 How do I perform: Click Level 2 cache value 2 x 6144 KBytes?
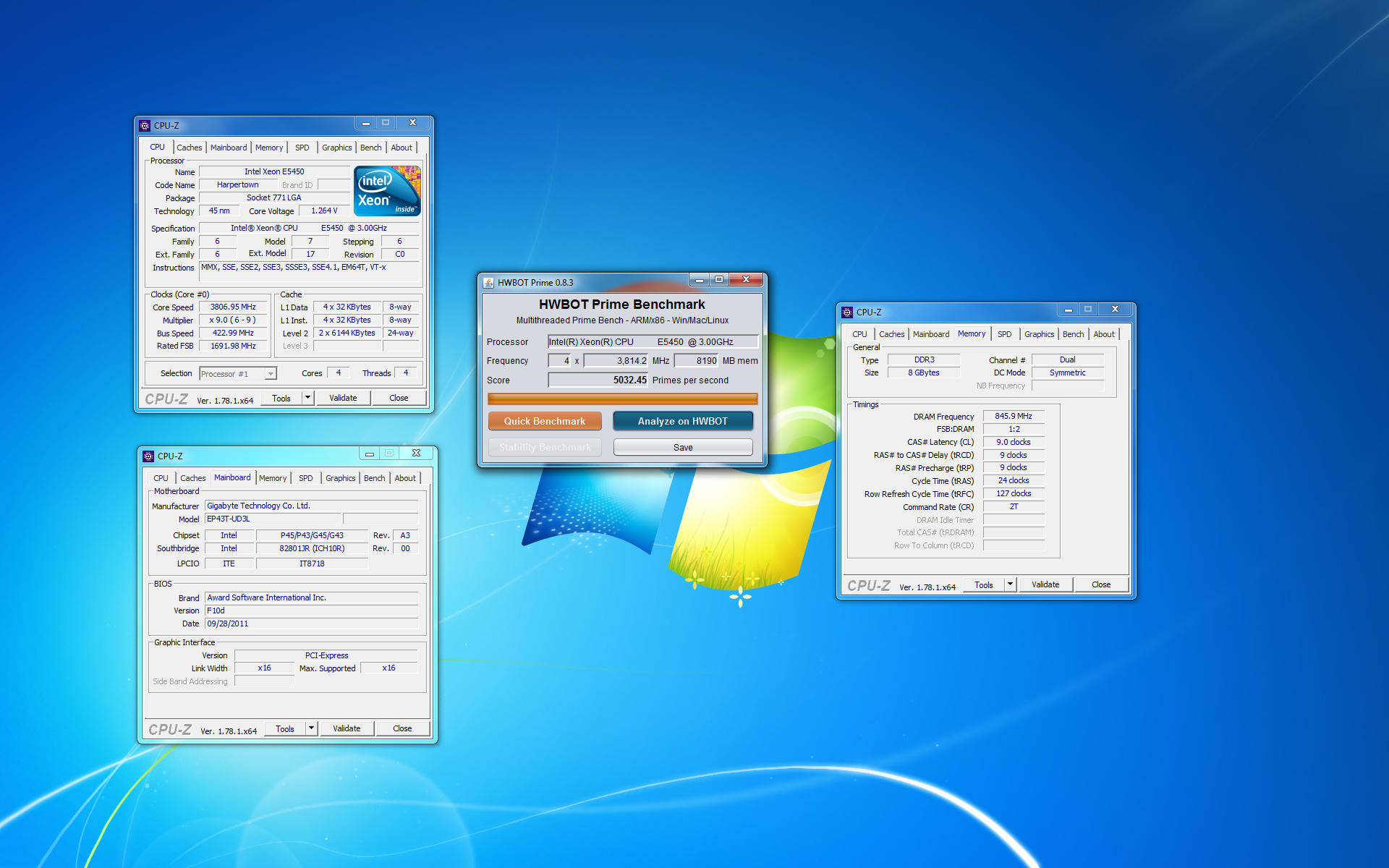click(347, 333)
